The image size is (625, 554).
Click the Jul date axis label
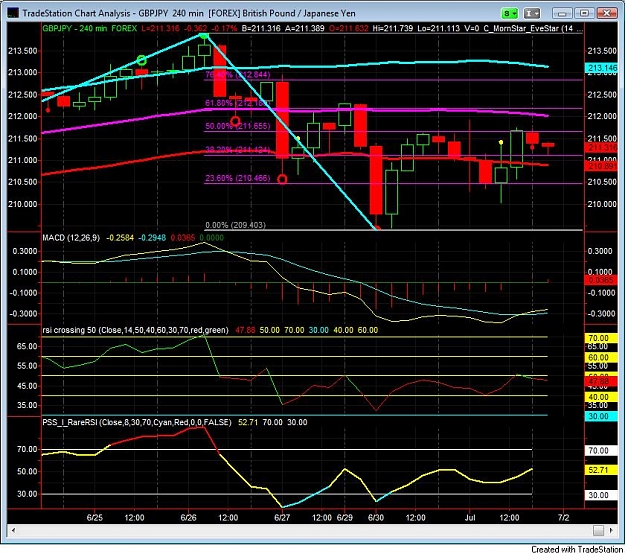pyautogui.click(x=470, y=518)
